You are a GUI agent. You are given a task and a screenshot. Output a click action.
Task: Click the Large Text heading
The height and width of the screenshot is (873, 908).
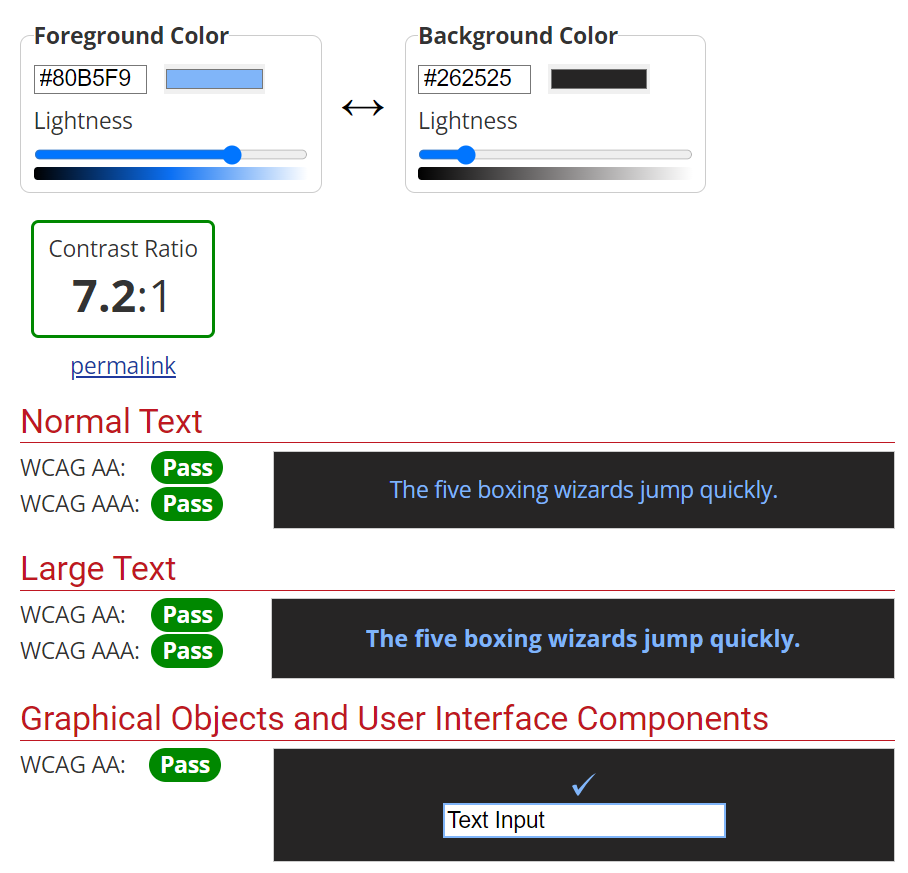click(98, 568)
